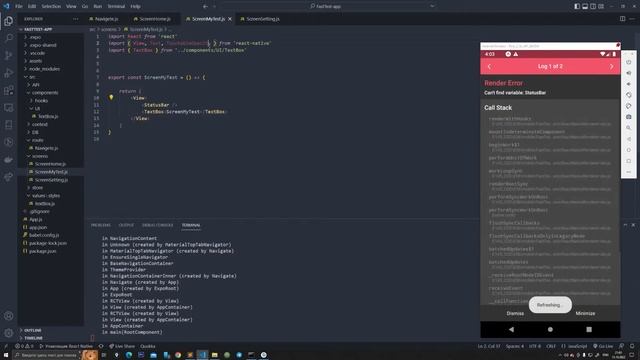This screenshot has height=360, width=640.
Task: Open the Docker view in activity bar
Action: click(9, 160)
